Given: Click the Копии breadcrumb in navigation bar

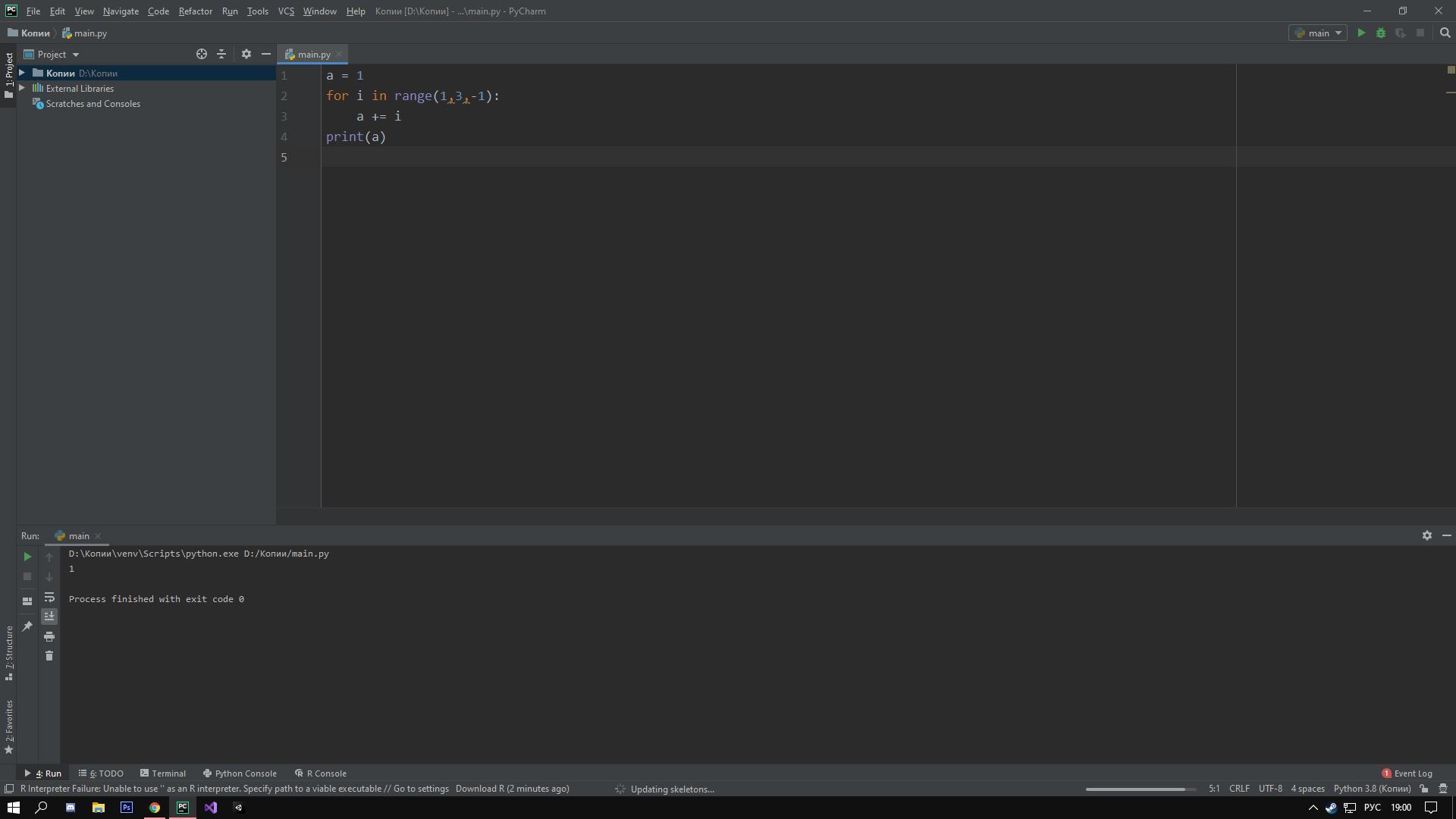Looking at the screenshot, I should pos(29,33).
